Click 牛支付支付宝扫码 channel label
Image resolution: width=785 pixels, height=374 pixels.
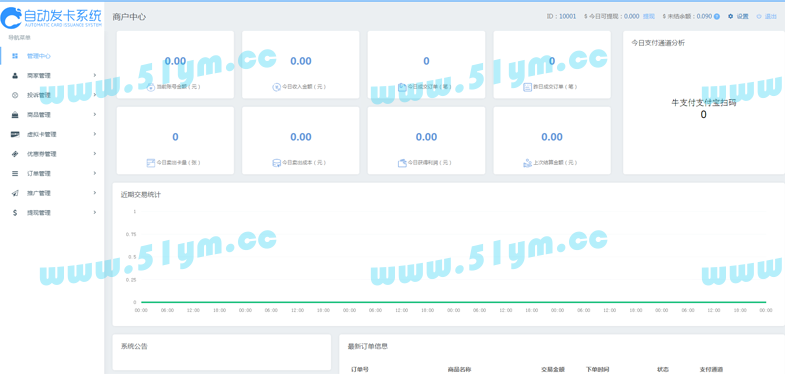pos(703,103)
